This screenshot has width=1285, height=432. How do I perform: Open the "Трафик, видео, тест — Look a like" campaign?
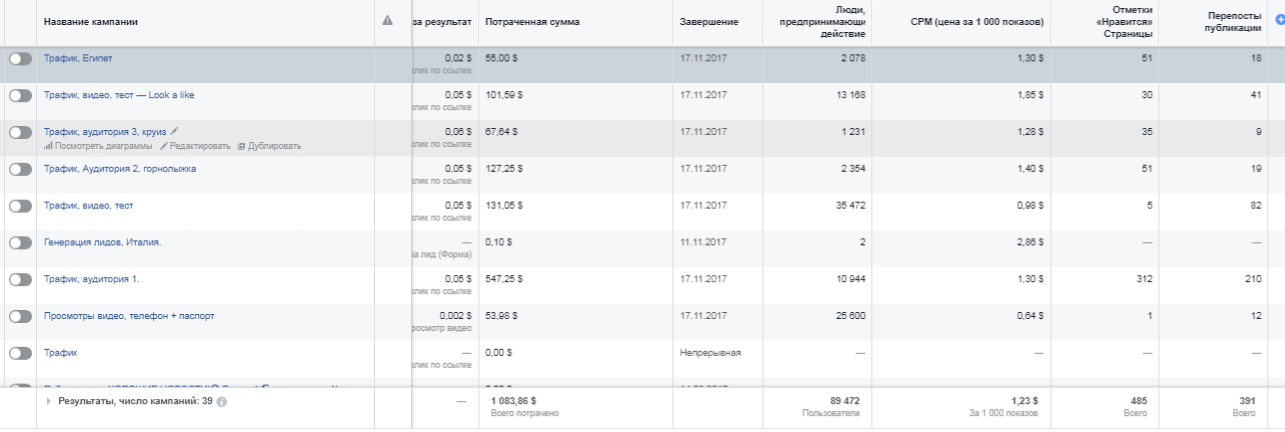point(119,95)
